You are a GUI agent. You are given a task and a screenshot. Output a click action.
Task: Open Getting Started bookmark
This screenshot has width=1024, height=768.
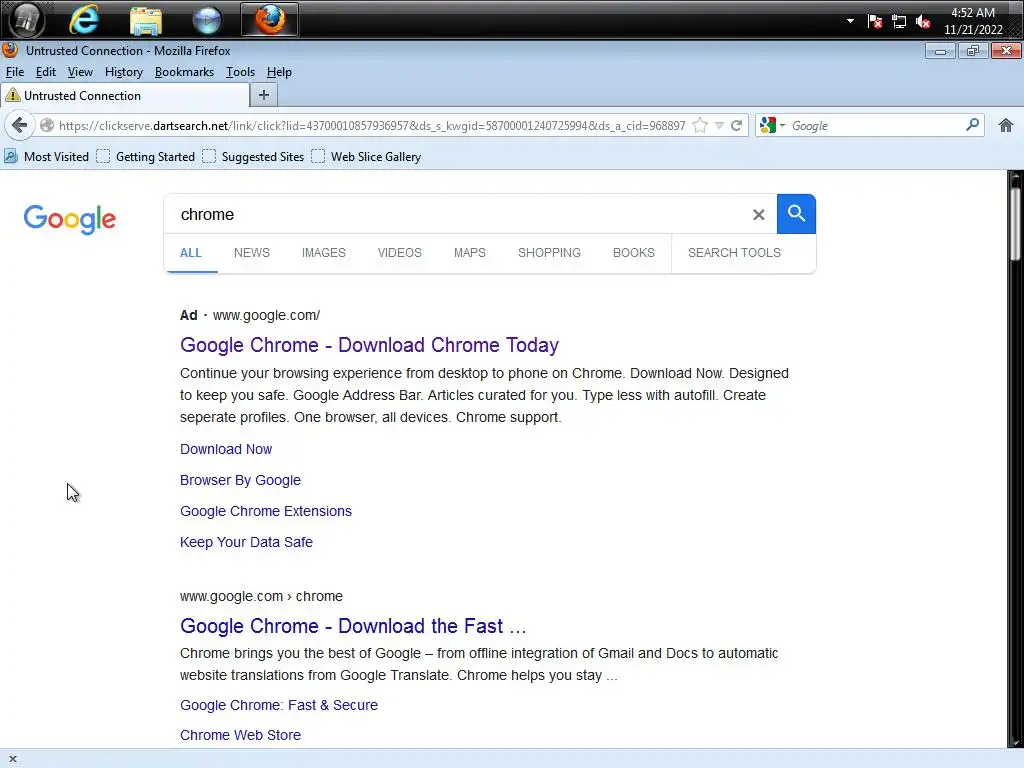[x=146, y=157]
